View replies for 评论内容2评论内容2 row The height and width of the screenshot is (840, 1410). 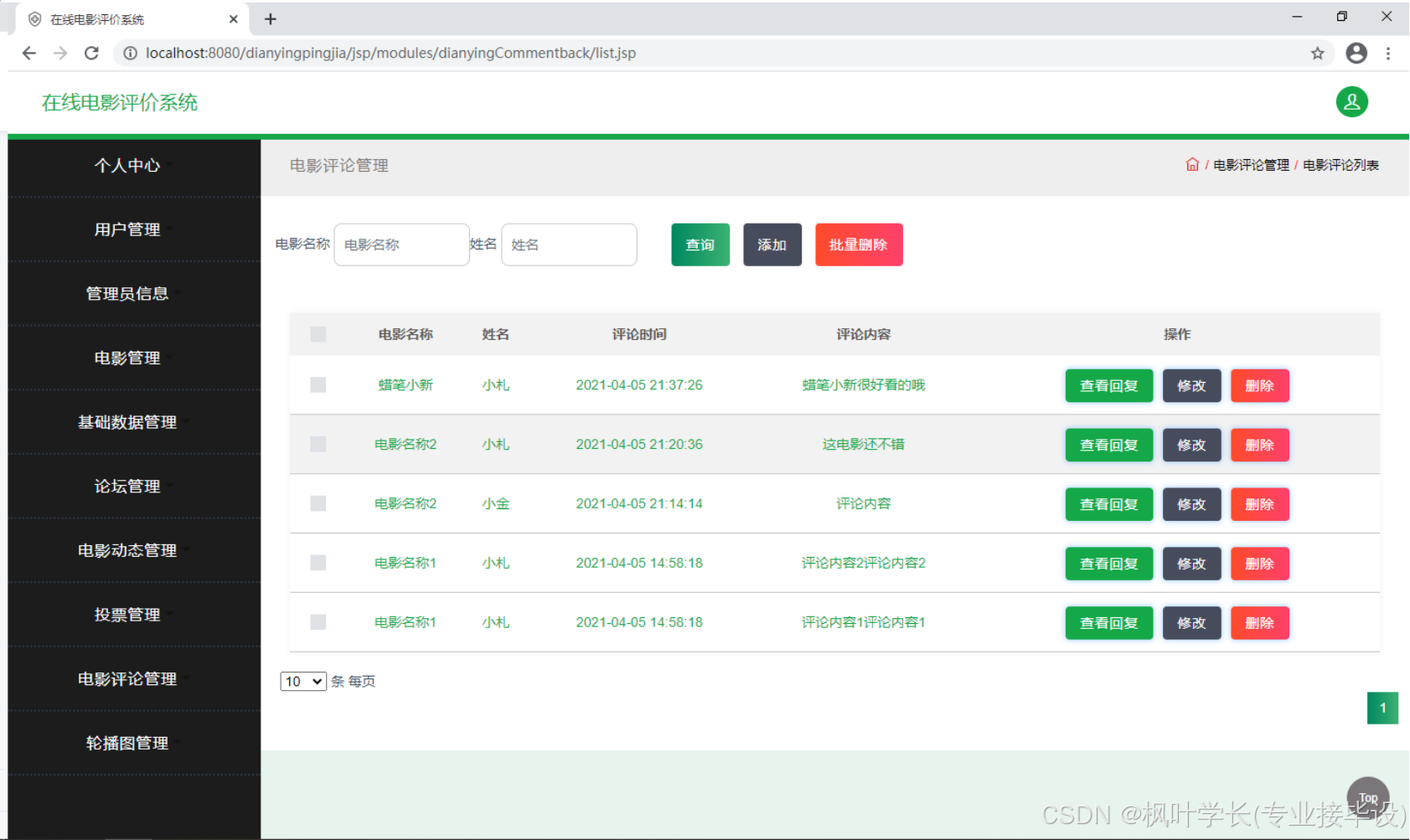(x=1108, y=564)
